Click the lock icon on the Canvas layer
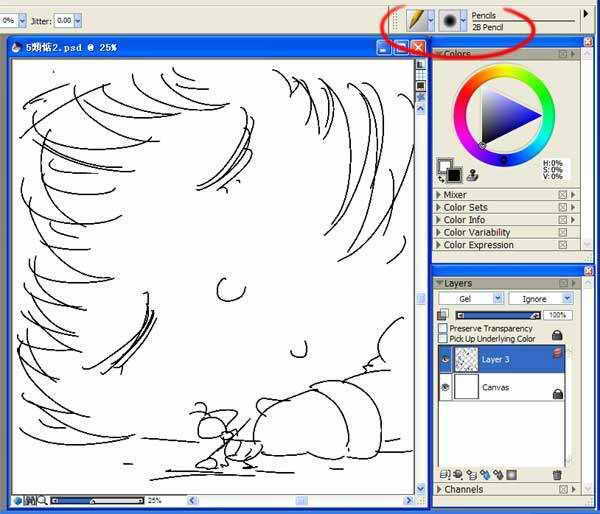The image size is (600, 514). pos(557,394)
